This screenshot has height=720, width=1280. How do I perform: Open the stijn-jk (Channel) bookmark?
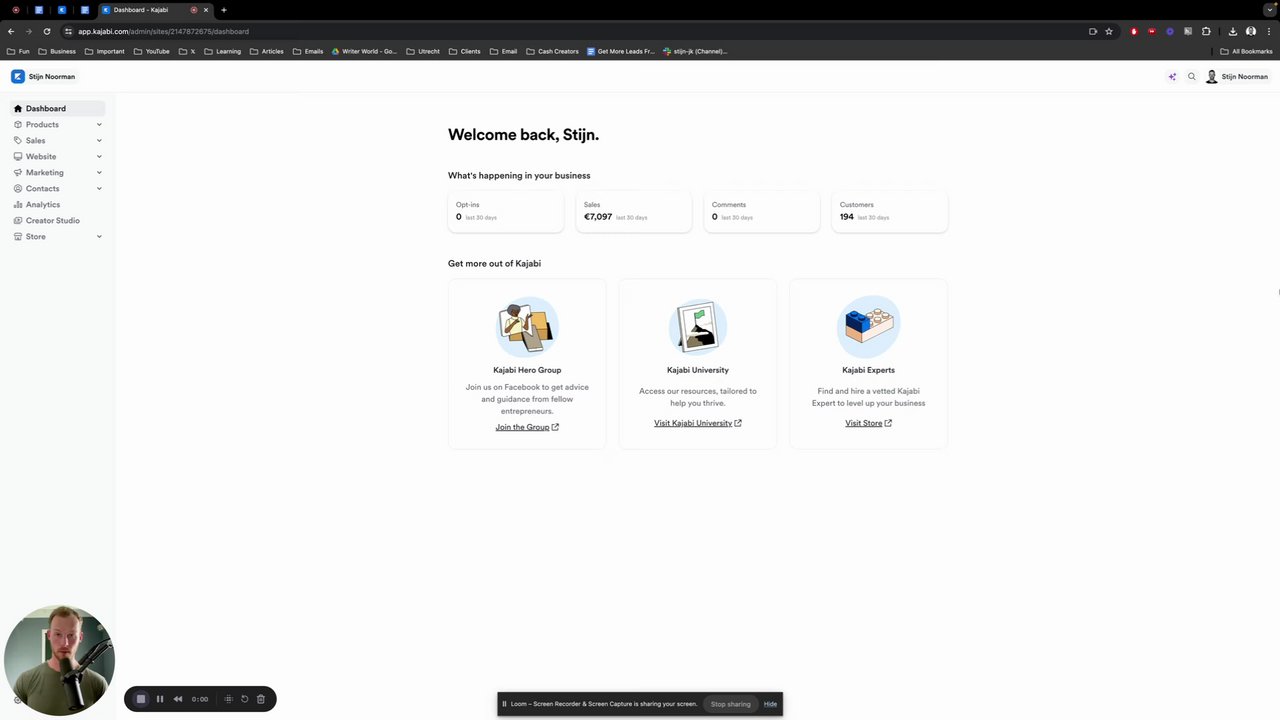pos(695,51)
